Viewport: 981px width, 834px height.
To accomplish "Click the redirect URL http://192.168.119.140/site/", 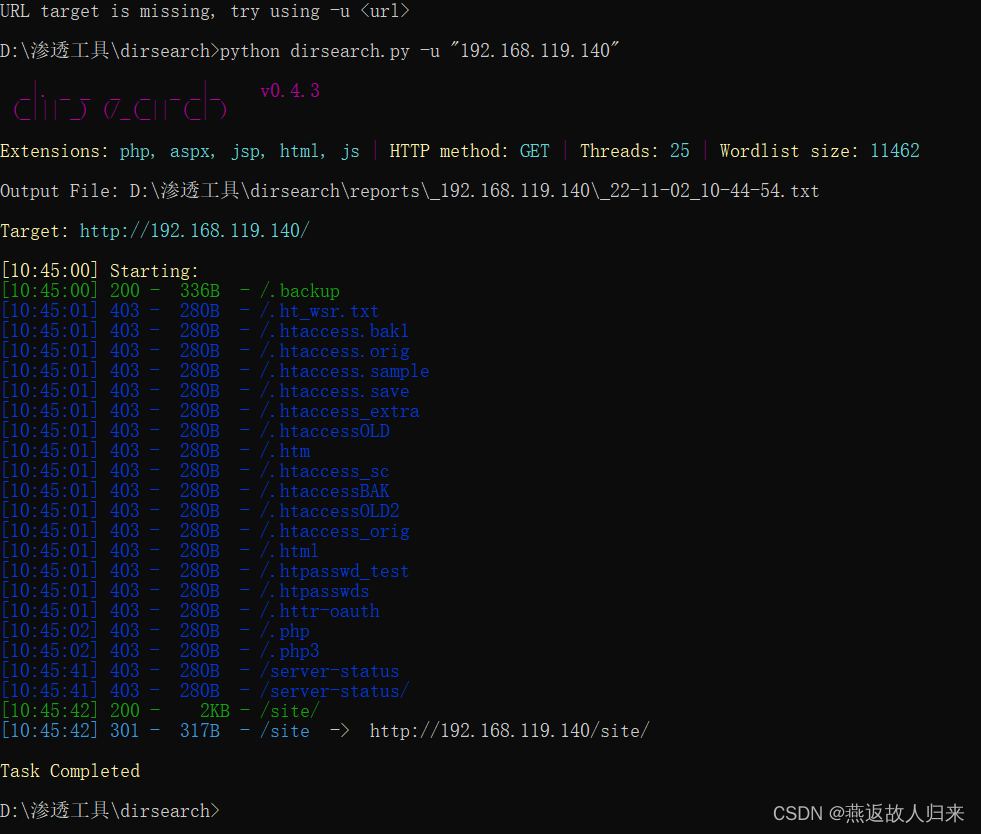I will pos(509,731).
